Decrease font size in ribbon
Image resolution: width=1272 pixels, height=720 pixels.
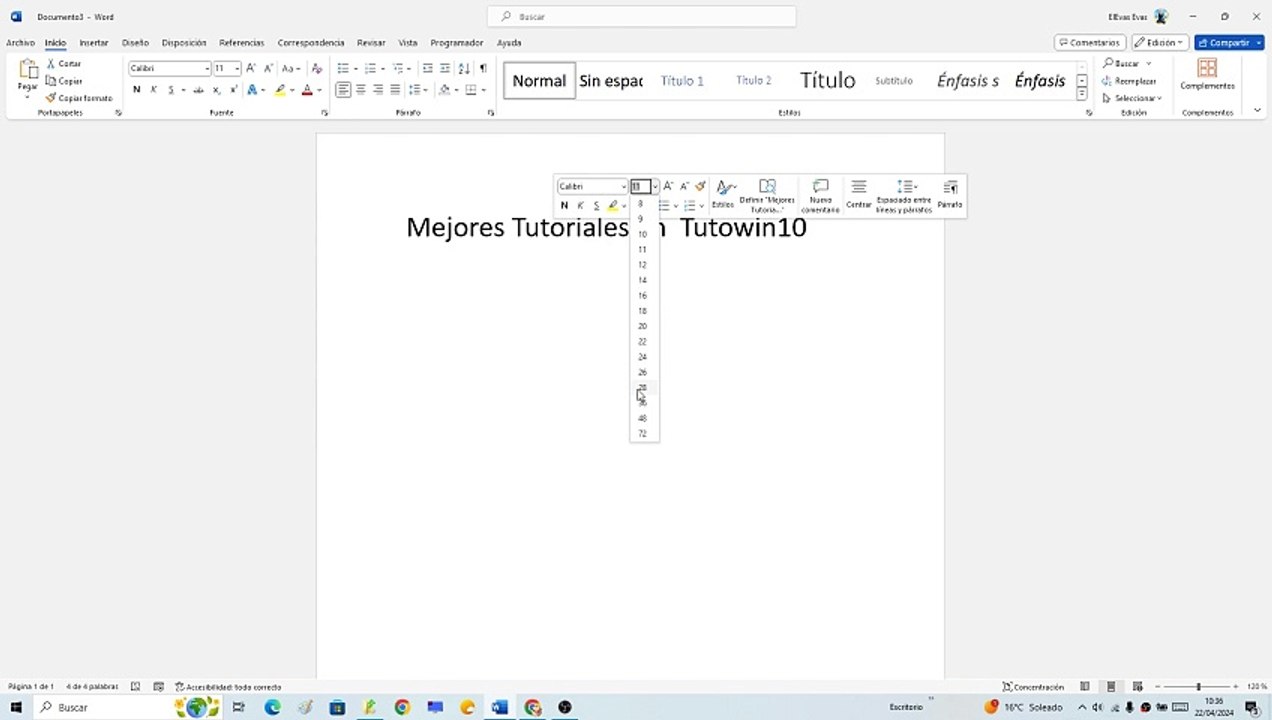[268, 68]
